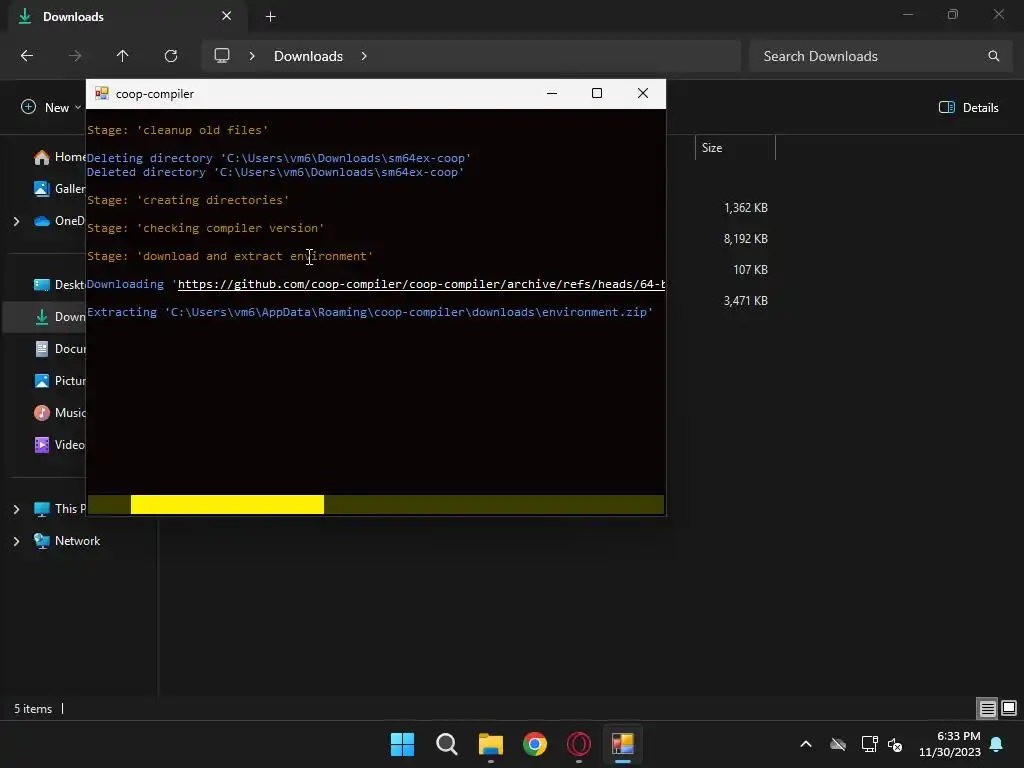Expand the chevron after Downloads breadcrumb

pyautogui.click(x=364, y=56)
